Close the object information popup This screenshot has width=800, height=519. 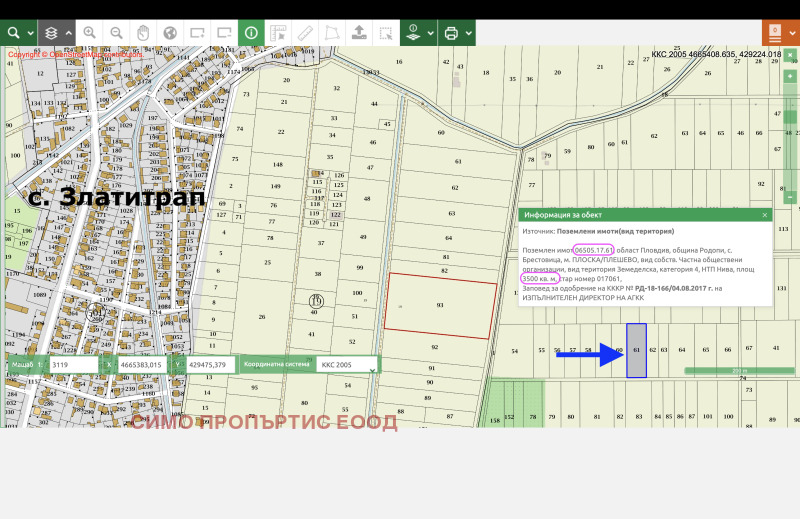(765, 214)
